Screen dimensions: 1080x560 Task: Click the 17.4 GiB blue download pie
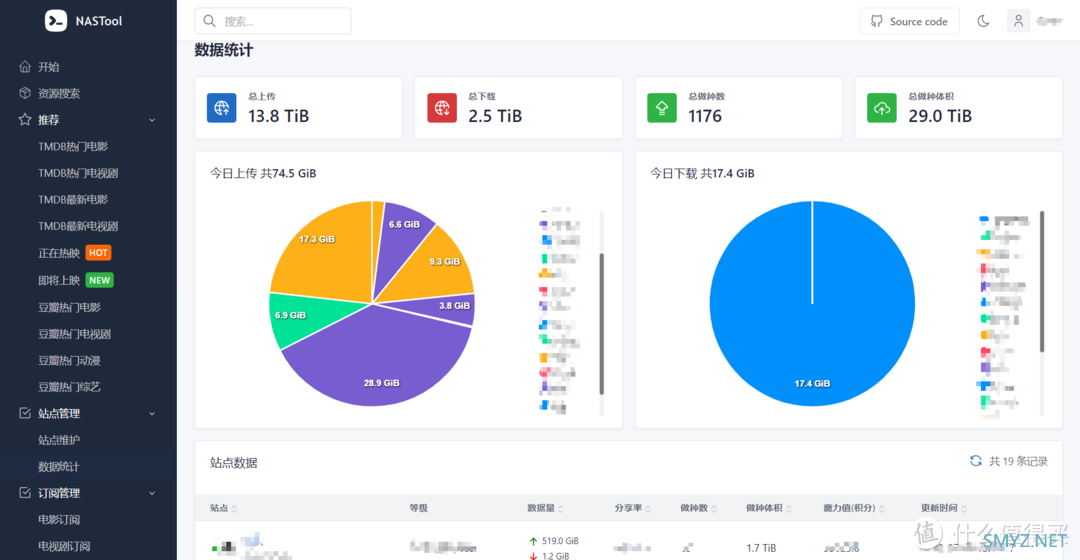click(812, 304)
